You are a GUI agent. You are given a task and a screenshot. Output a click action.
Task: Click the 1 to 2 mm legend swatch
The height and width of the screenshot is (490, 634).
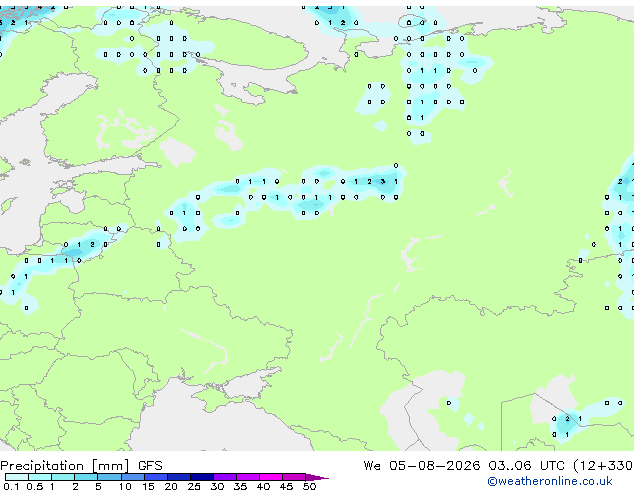(63, 477)
